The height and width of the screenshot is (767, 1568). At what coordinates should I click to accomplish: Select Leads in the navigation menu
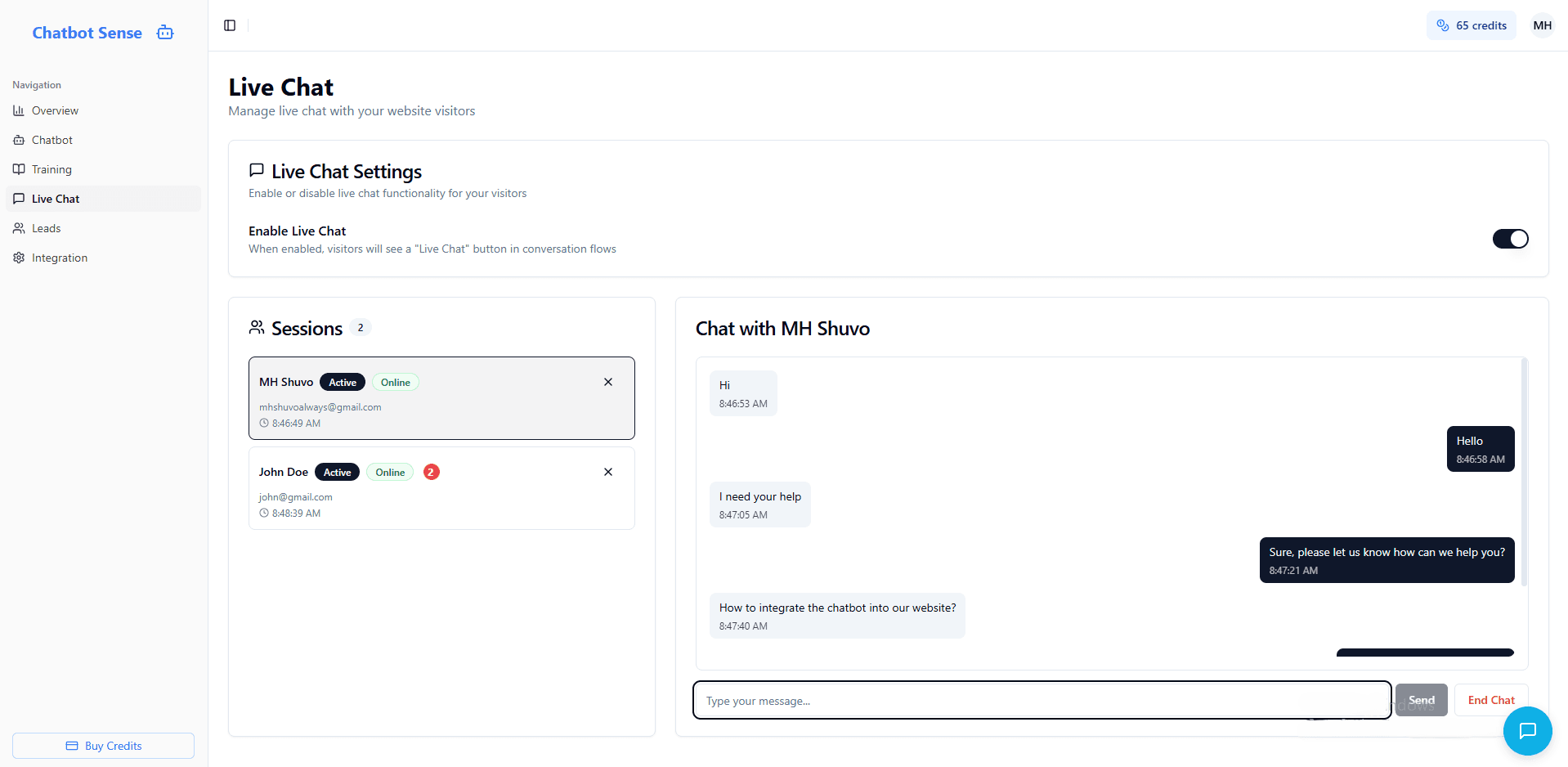47,228
